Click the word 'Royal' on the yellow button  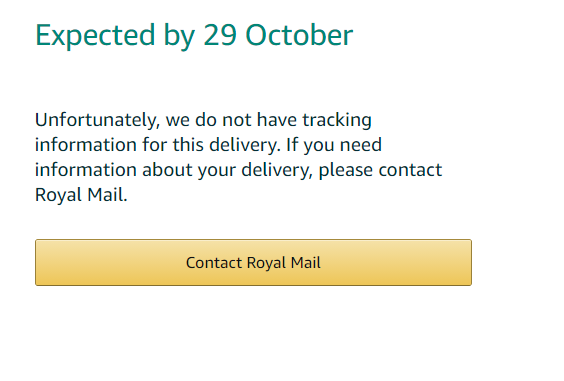pyautogui.click(x=267, y=263)
